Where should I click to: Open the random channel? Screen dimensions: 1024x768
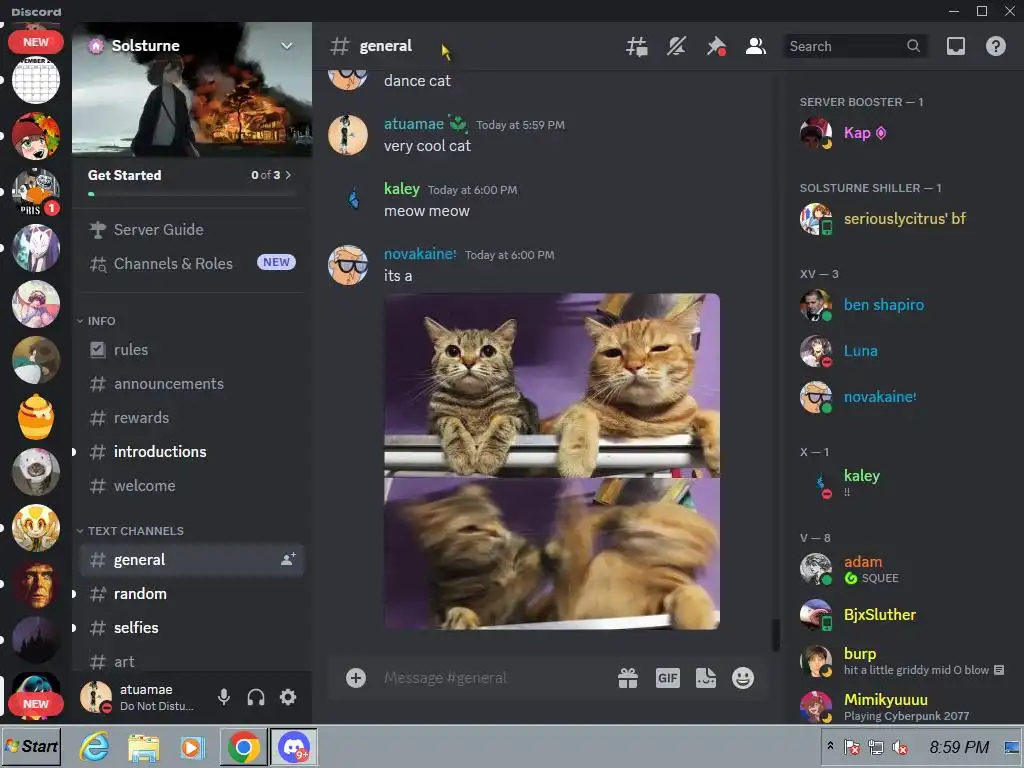pos(191,594)
